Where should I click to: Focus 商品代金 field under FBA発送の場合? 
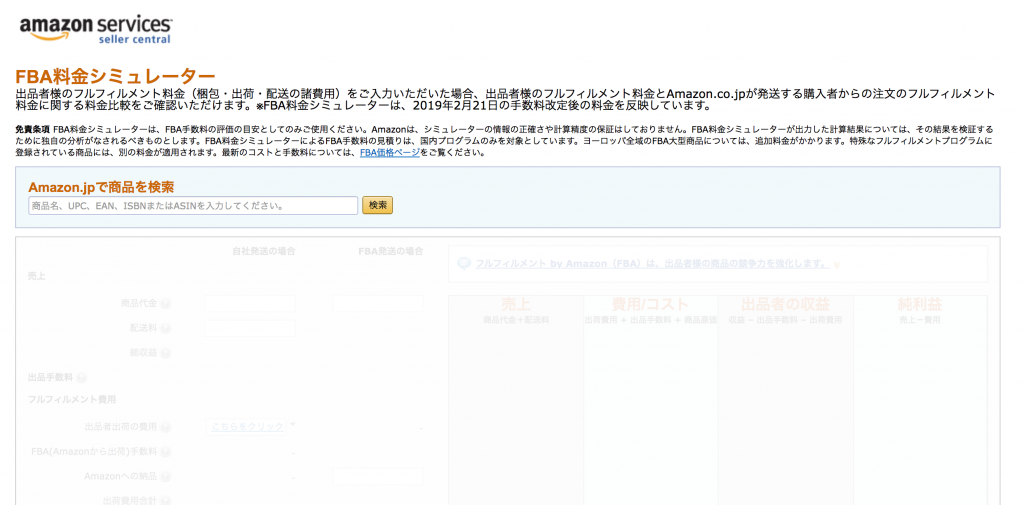(378, 304)
